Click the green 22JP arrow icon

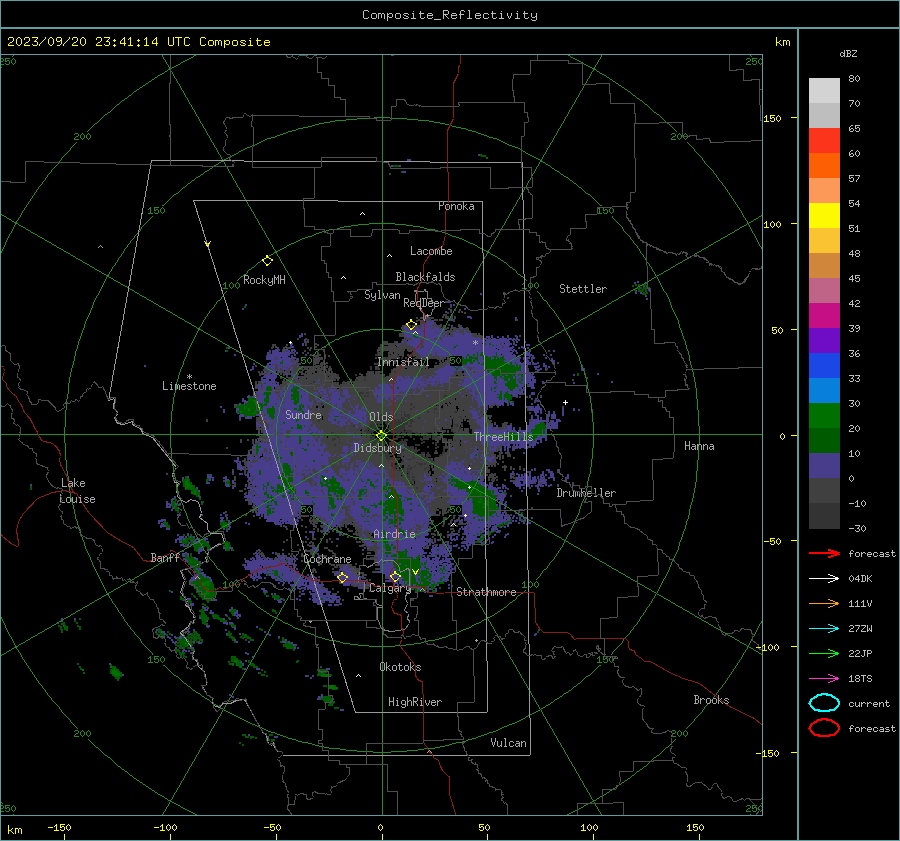[x=824, y=653]
